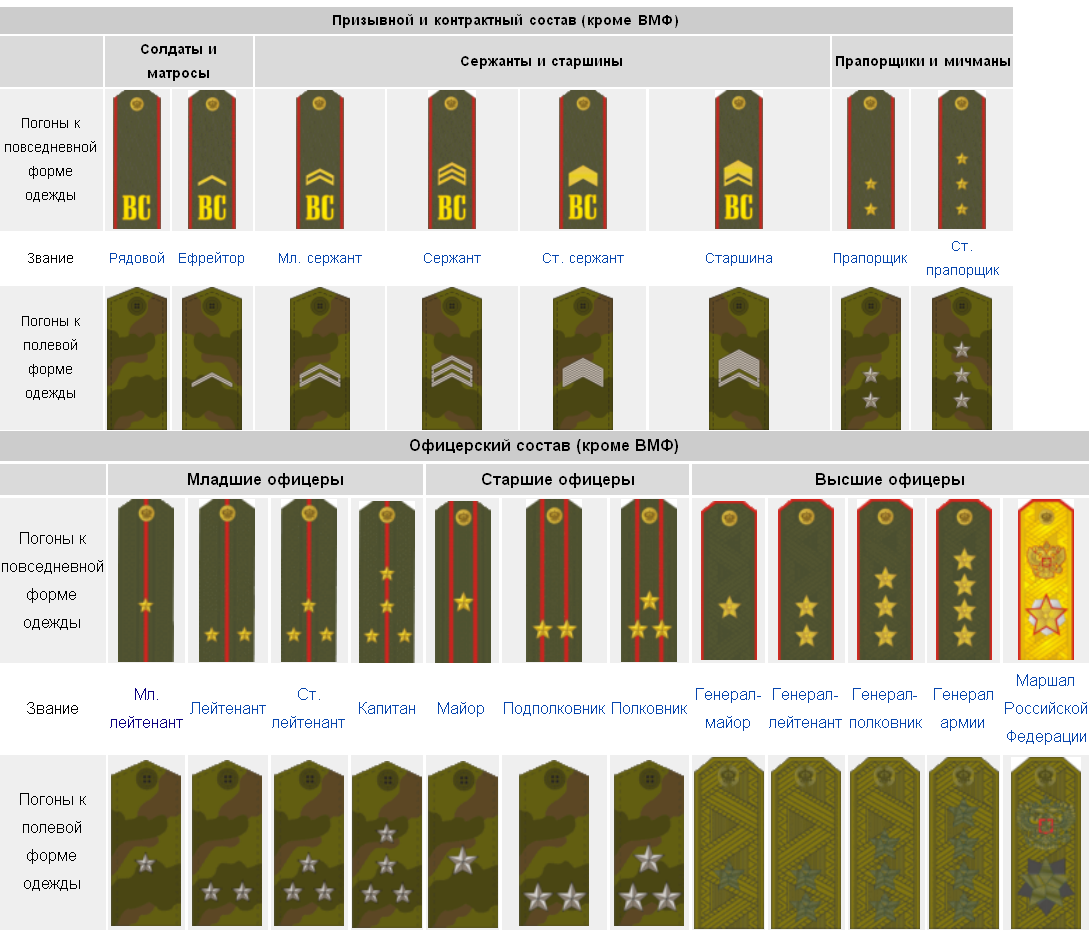Click Старшина field camouflage epaulette

coord(738,358)
